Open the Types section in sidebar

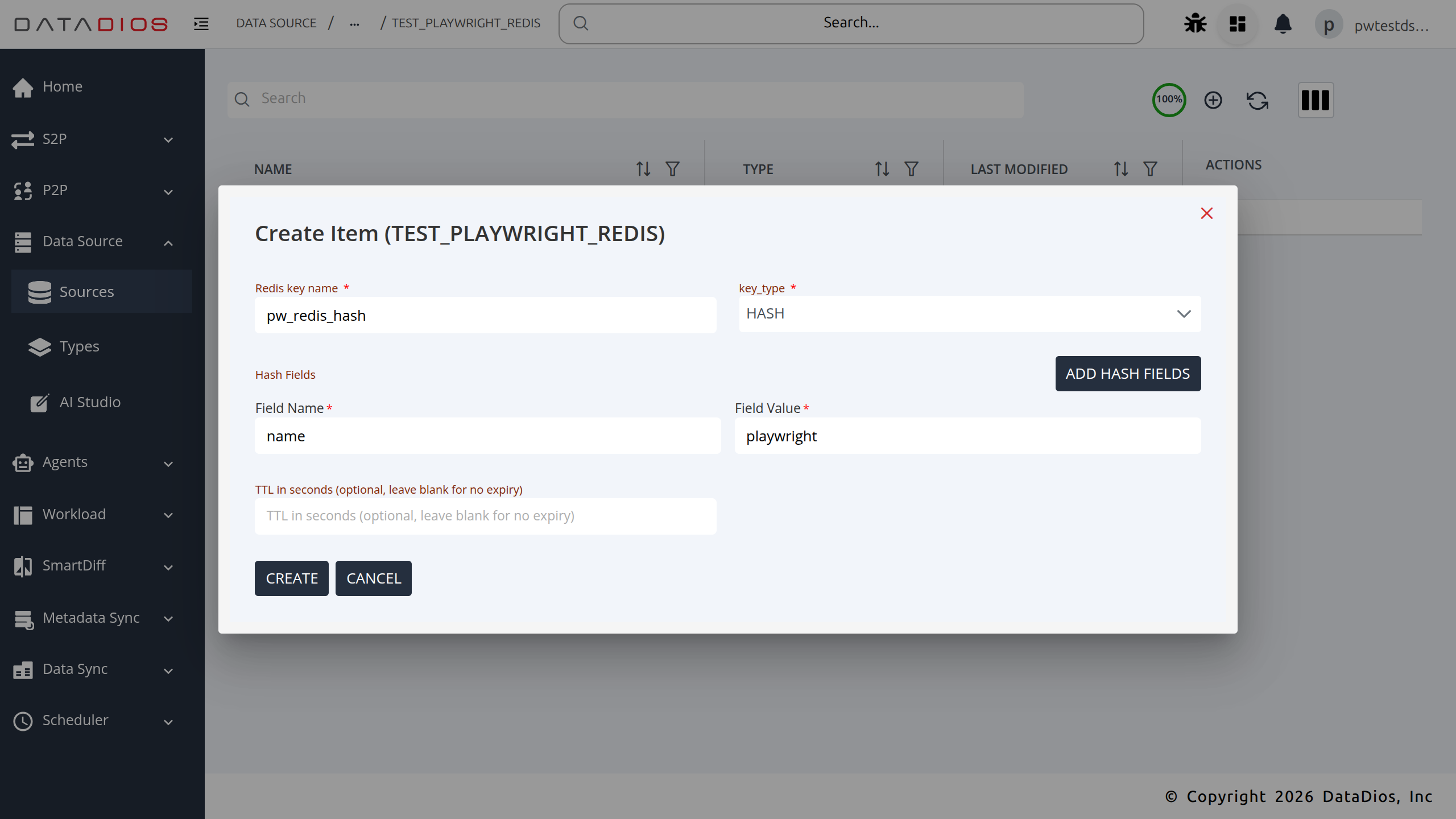click(x=79, y=346)
